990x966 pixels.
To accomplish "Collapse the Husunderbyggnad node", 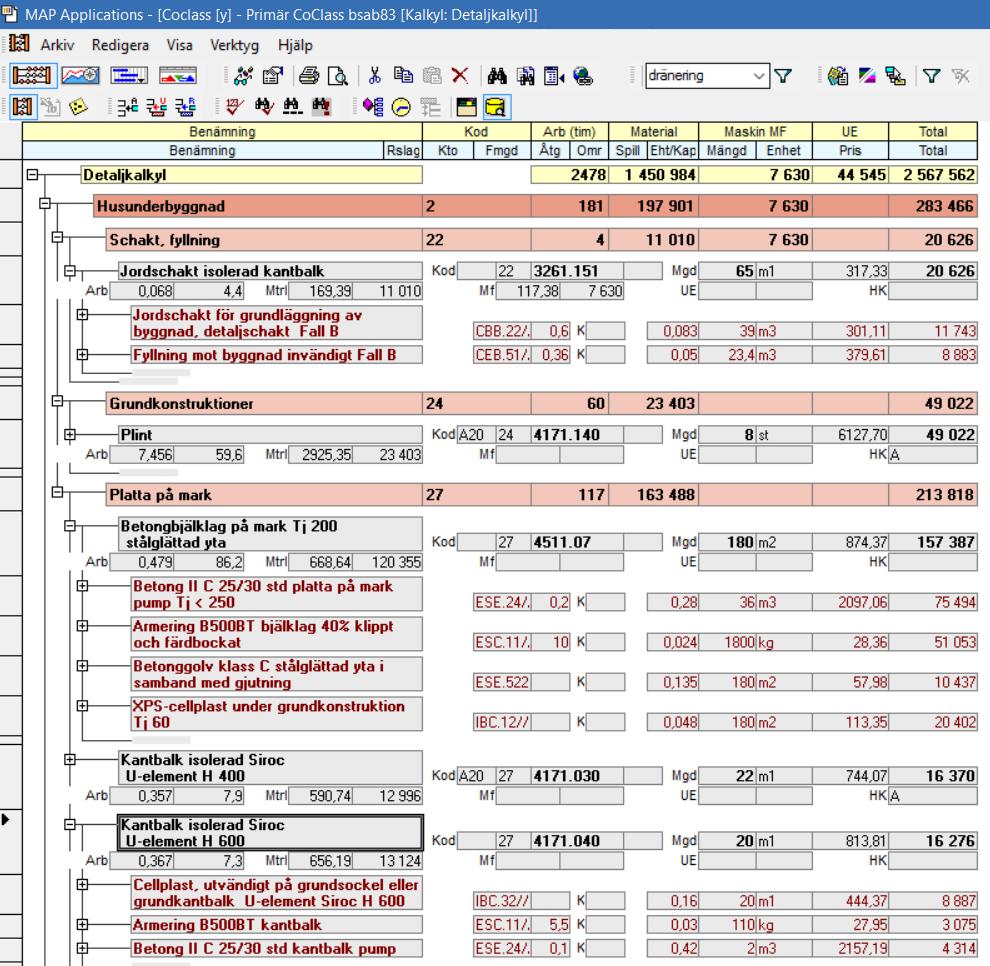I will coord(45,203).
